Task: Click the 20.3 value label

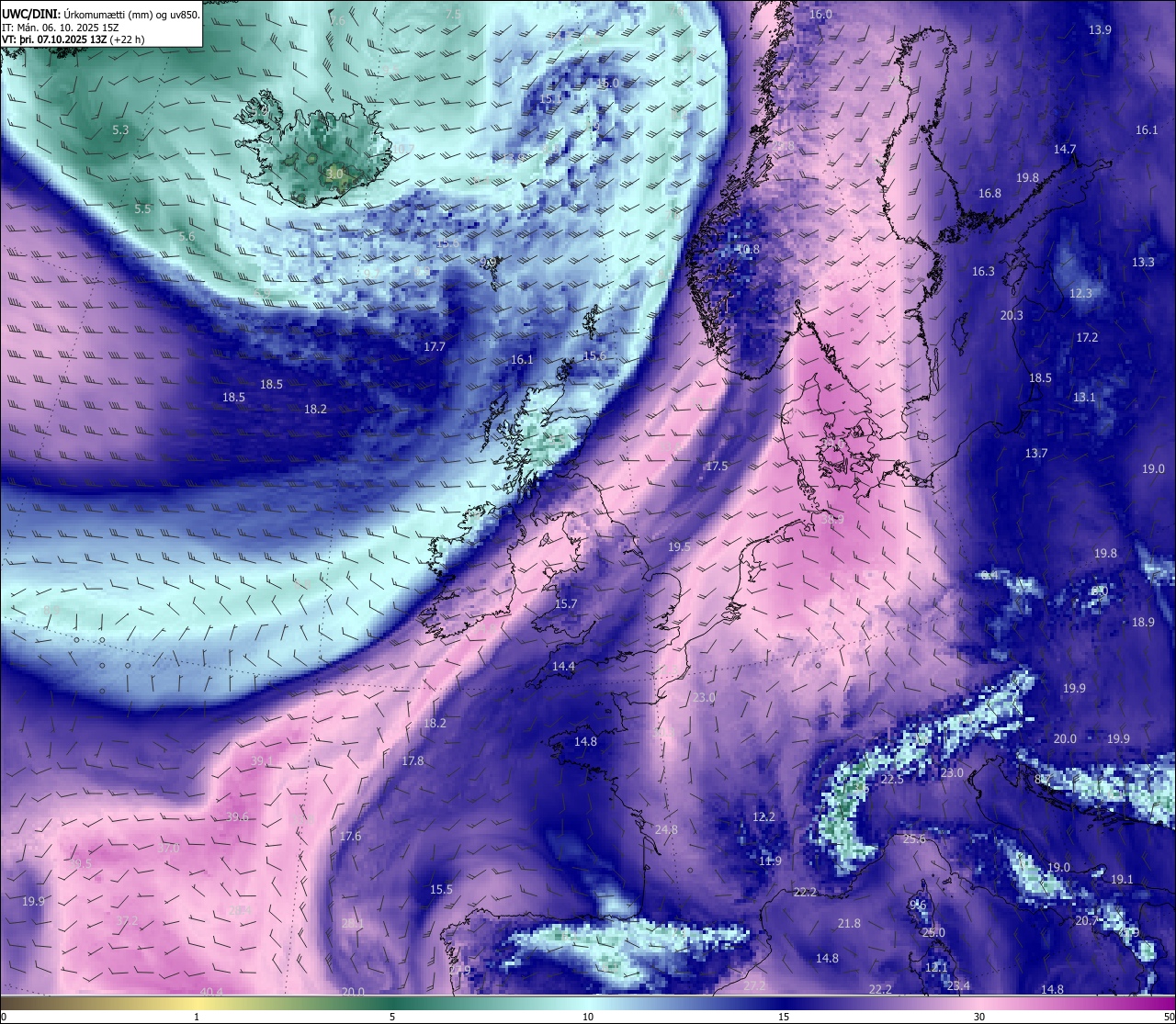Action: pyautogui.click(x=1012, y=315)
